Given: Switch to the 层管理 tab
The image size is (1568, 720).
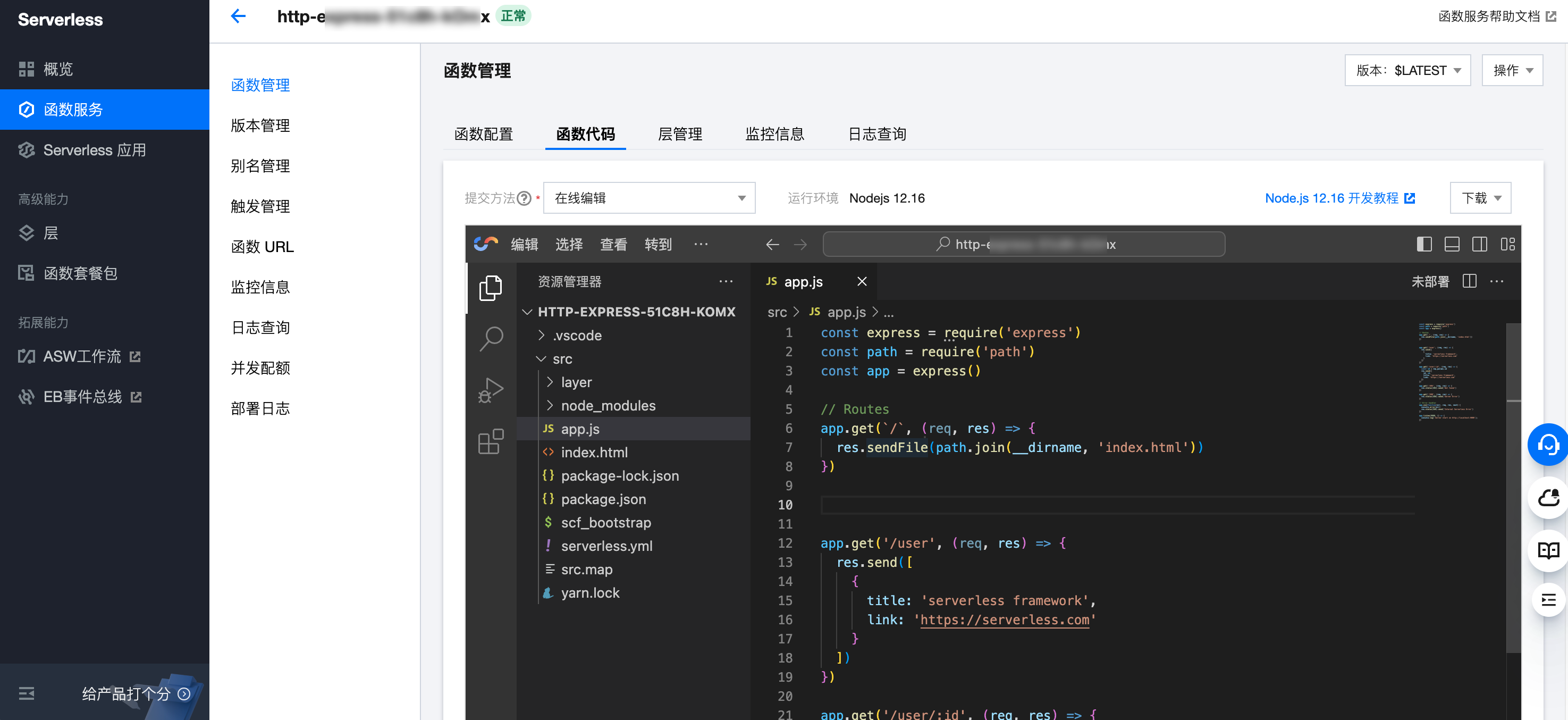Looking at the screenshot, I should point(679,134).
